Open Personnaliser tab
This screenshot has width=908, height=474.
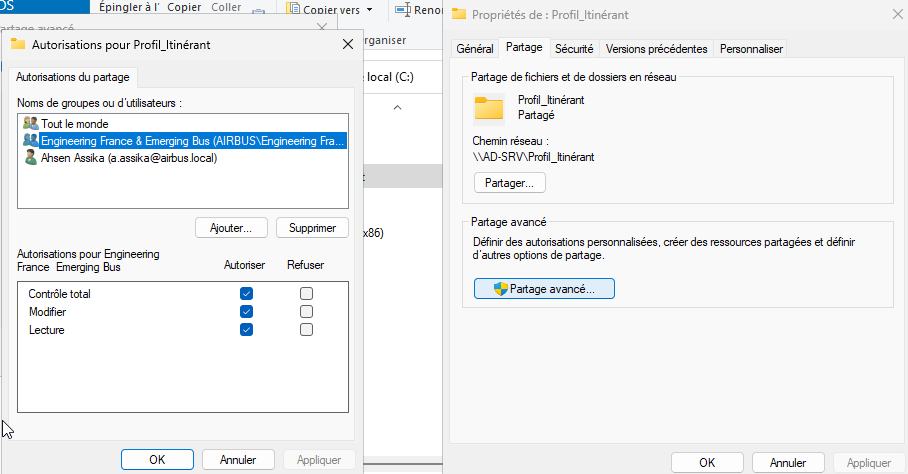click(751, 49)
